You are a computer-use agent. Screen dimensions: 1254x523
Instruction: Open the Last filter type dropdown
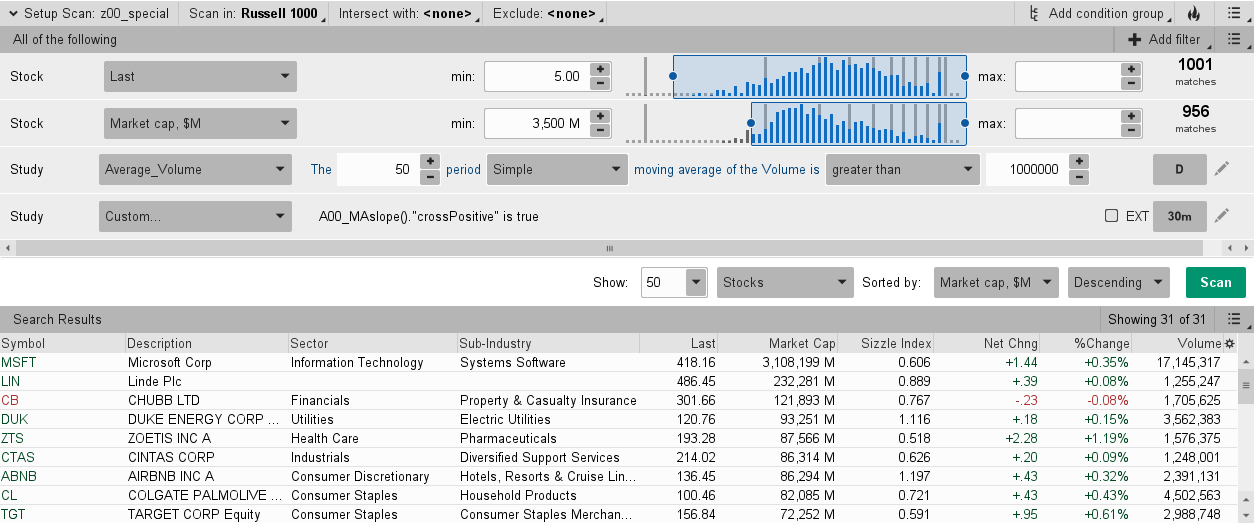coord(200,76)
